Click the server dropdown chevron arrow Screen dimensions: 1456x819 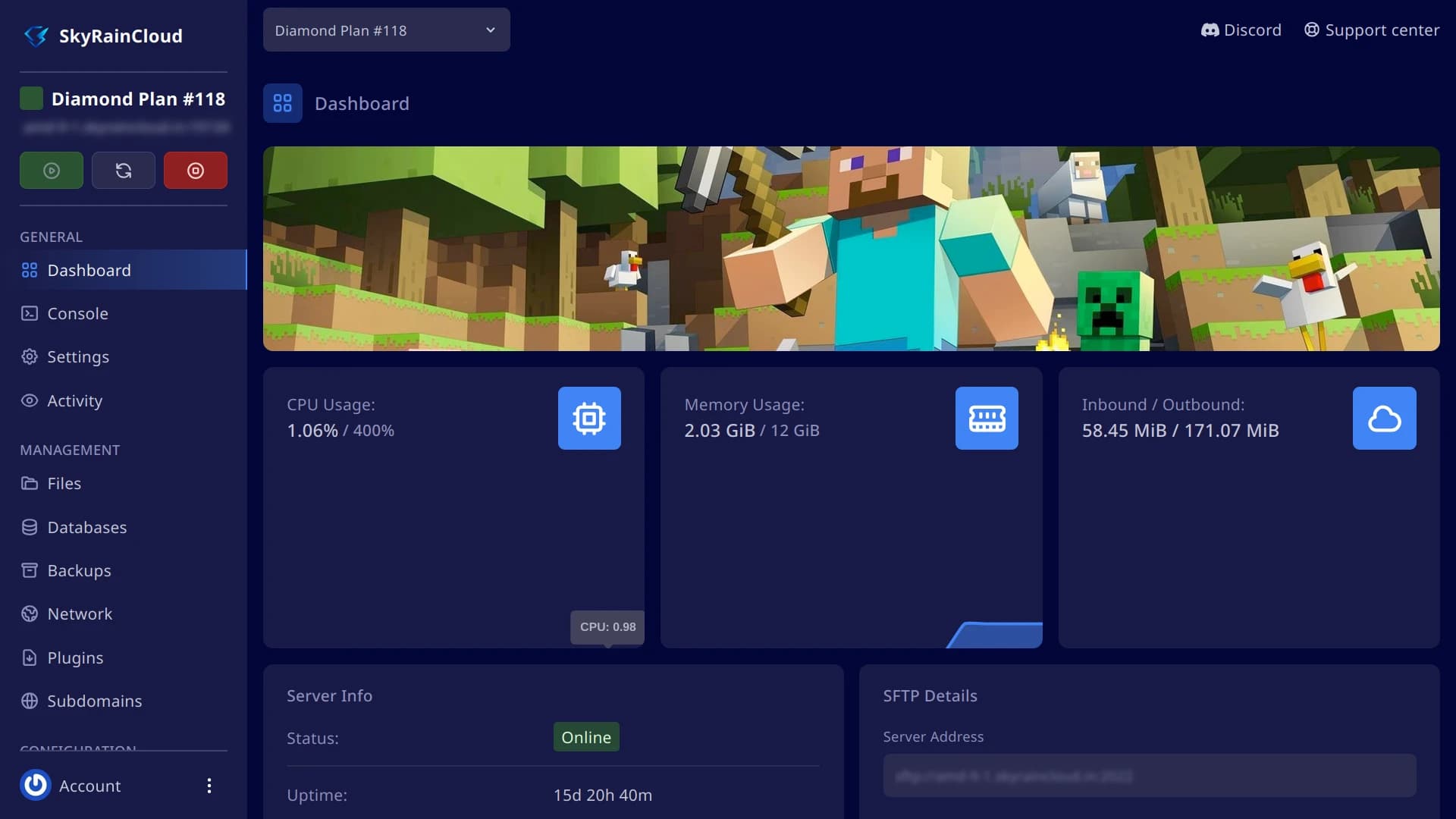[491, 30]
